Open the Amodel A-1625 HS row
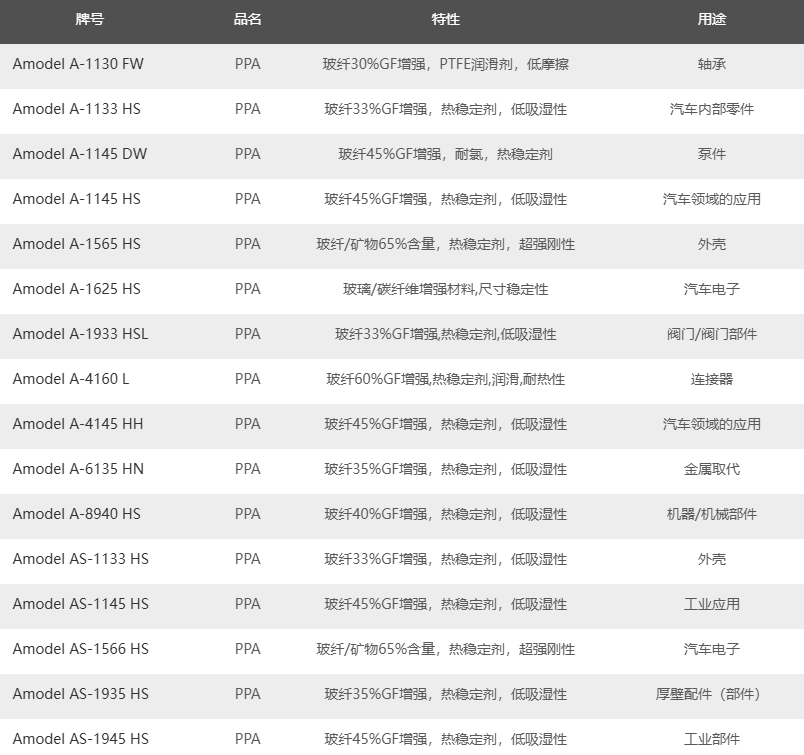The image size is (804, 755). point(76,289)
